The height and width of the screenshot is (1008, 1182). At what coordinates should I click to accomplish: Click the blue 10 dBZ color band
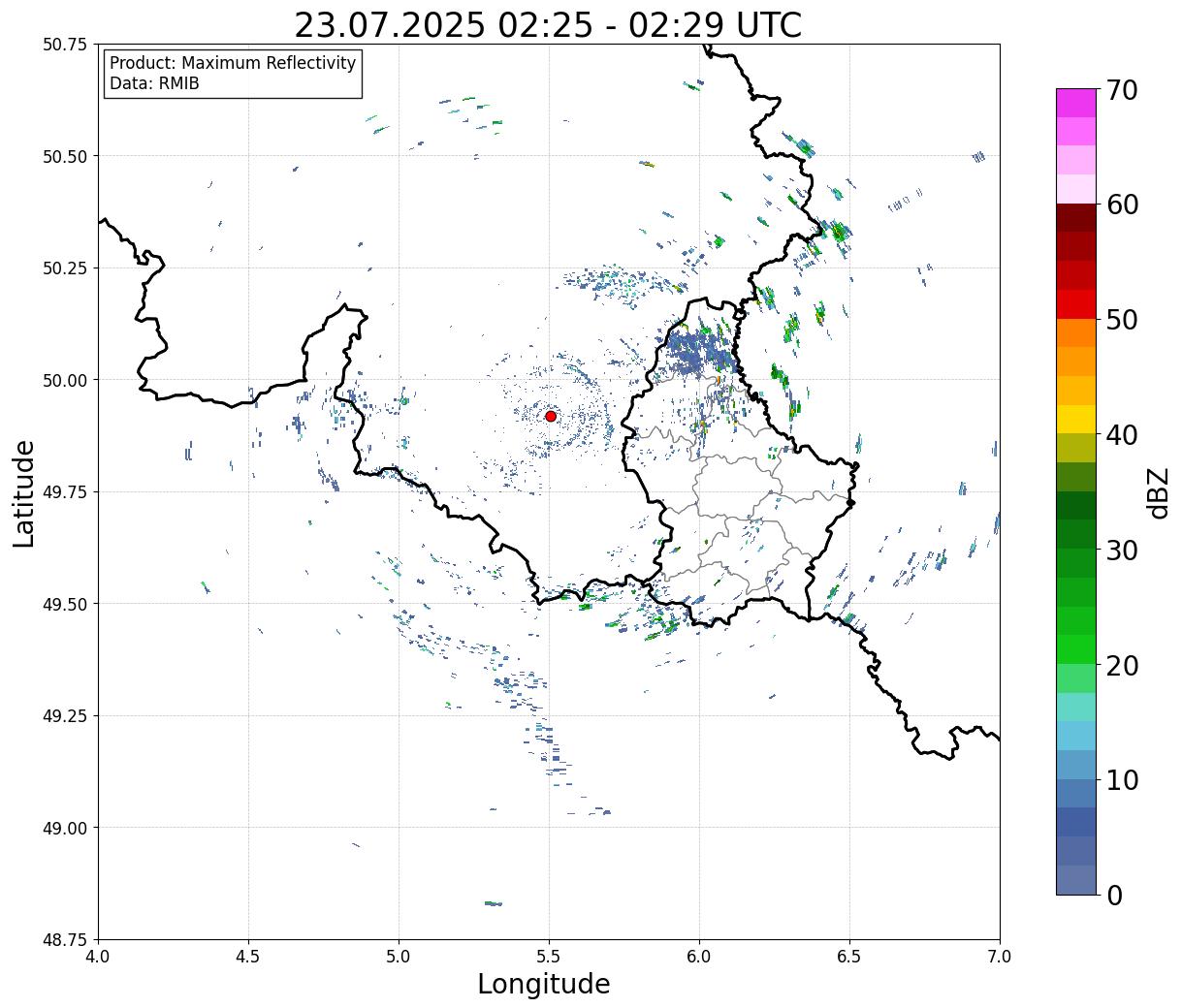pyautogui.click(x=1075, y=793)
